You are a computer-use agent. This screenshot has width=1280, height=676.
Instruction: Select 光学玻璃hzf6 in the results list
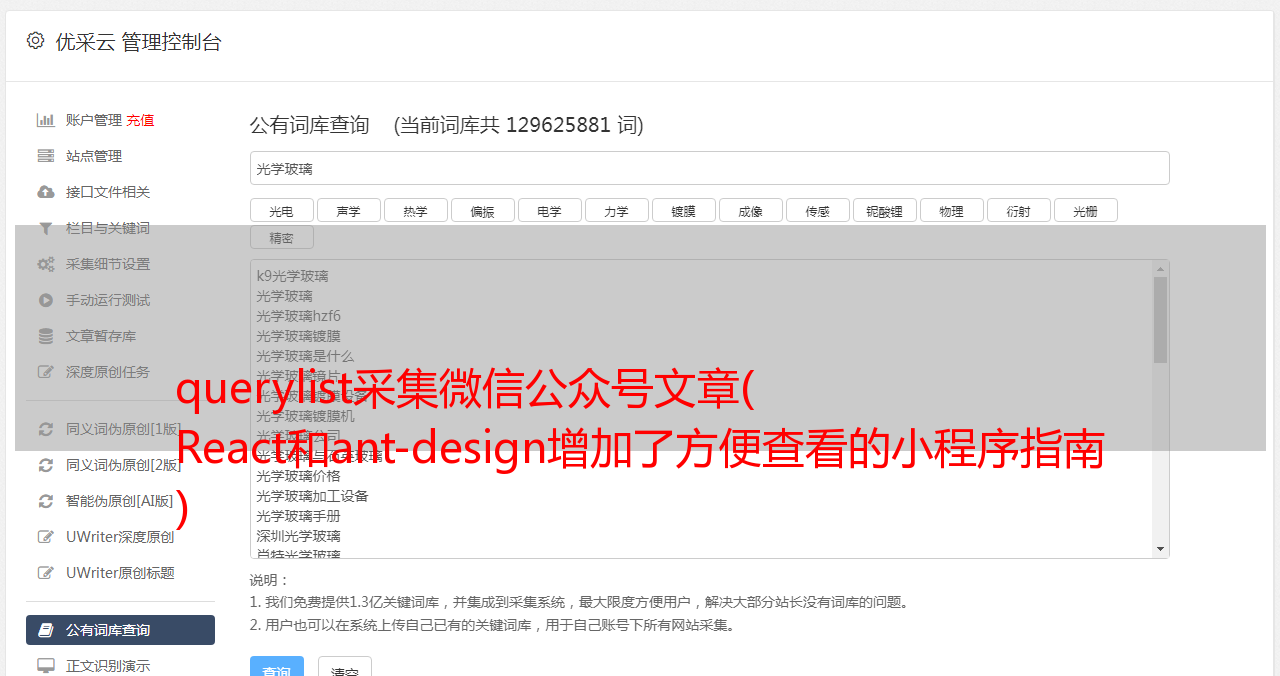[x=298, y=316]
